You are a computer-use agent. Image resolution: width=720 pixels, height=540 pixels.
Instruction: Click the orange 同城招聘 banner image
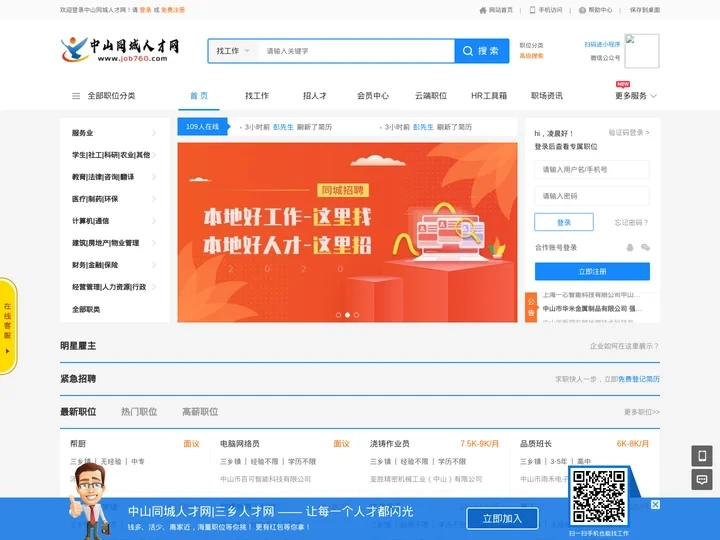(348, 232)
